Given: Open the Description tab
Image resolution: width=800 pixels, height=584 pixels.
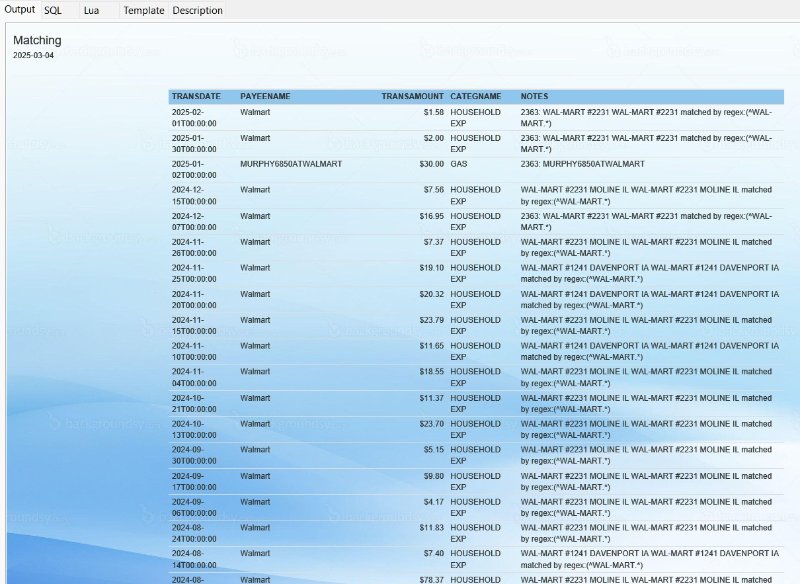Looking at the screenshot, I should pyautogui.click(x=197, y=10).
